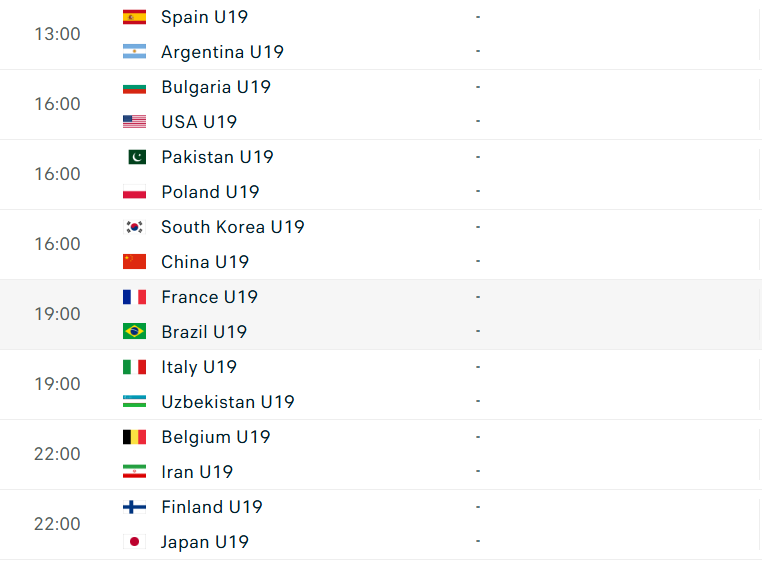The width and height of the screenshot is (762, 561).
Task: Click the Finland flag icon
Action: (x=134, y=507)
